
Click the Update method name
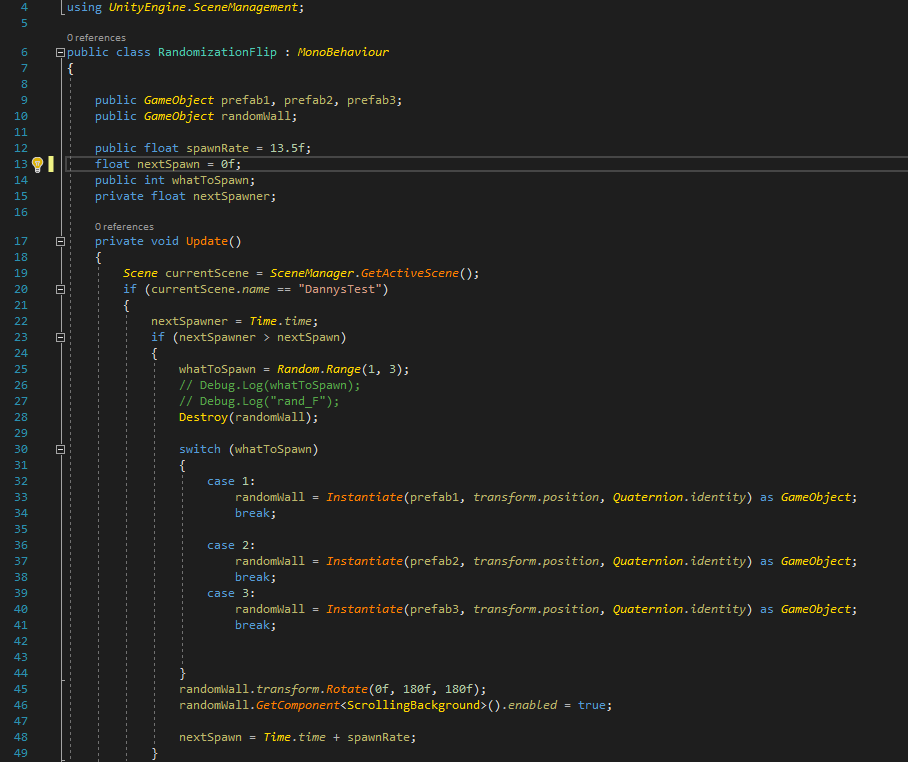pos(207,241)
